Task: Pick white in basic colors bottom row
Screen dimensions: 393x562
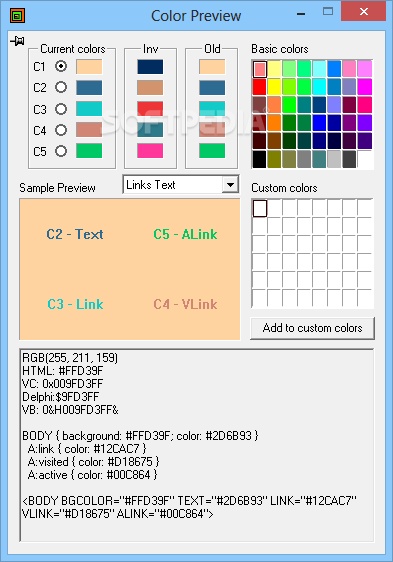Action: pyautogui.click(x=364, y=159)
